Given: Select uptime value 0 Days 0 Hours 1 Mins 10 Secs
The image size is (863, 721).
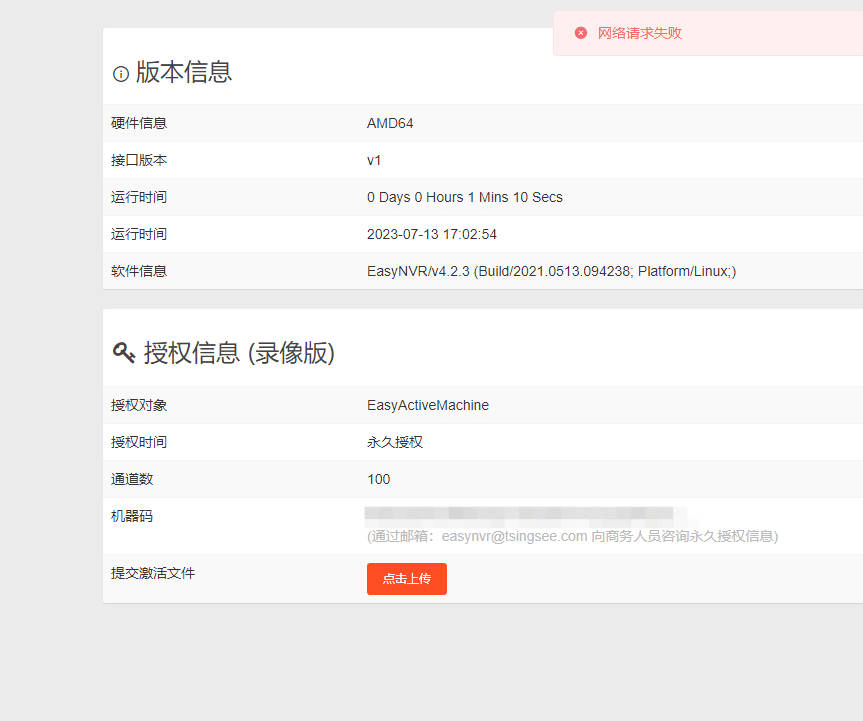Looking at the screenshot, I should [x=465, y=197].
